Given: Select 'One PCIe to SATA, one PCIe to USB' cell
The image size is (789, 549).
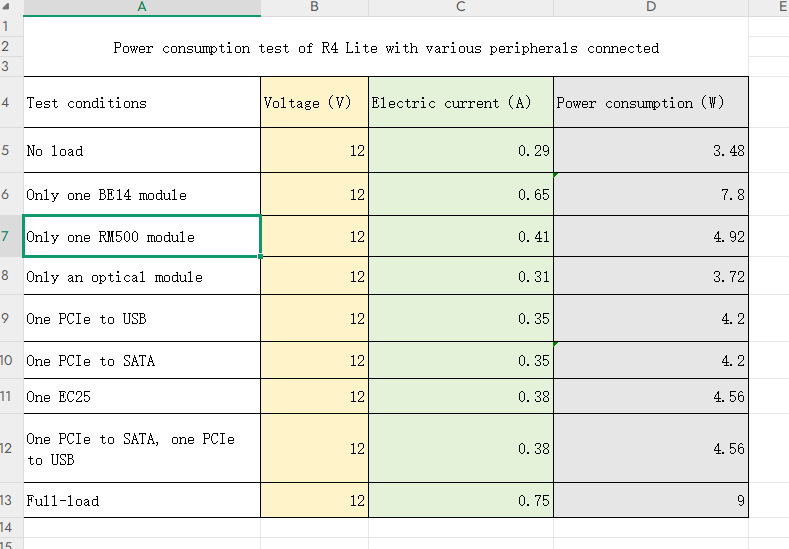Looking at the screenshot, I should pos(142,448).
